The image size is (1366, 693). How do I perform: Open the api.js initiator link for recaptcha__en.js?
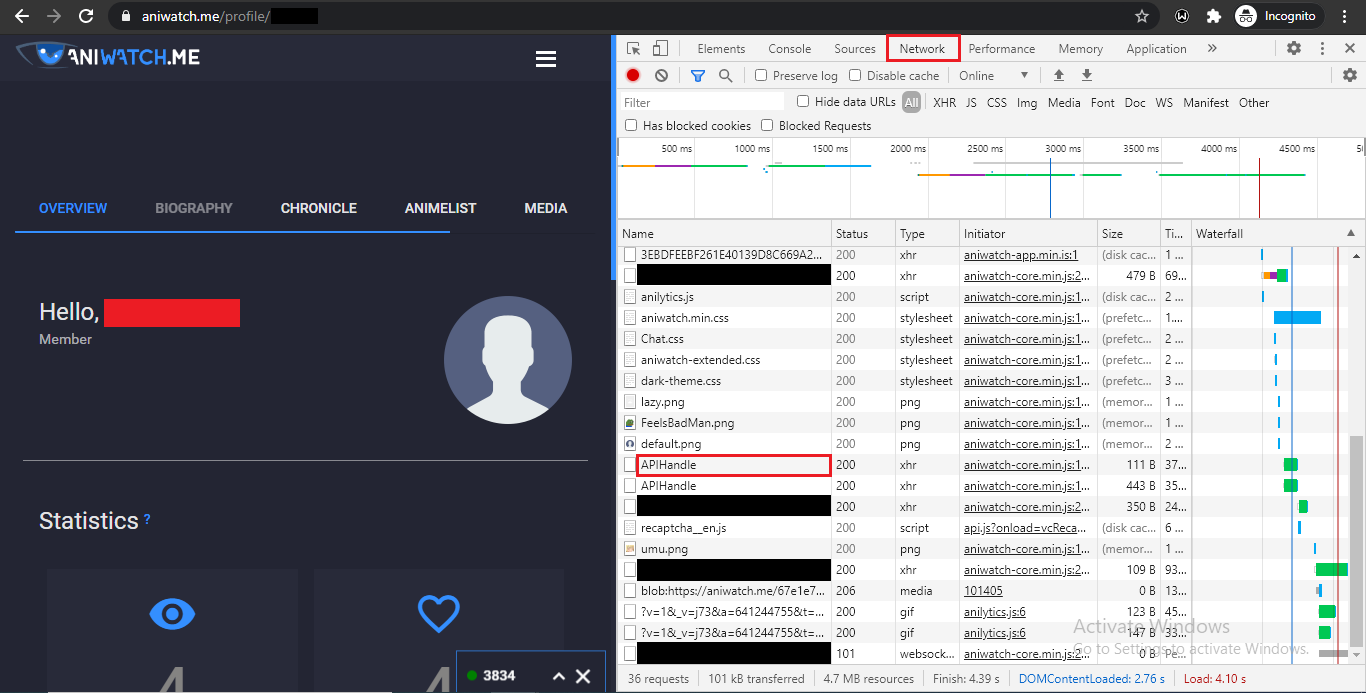click(x=1026, y=527)
